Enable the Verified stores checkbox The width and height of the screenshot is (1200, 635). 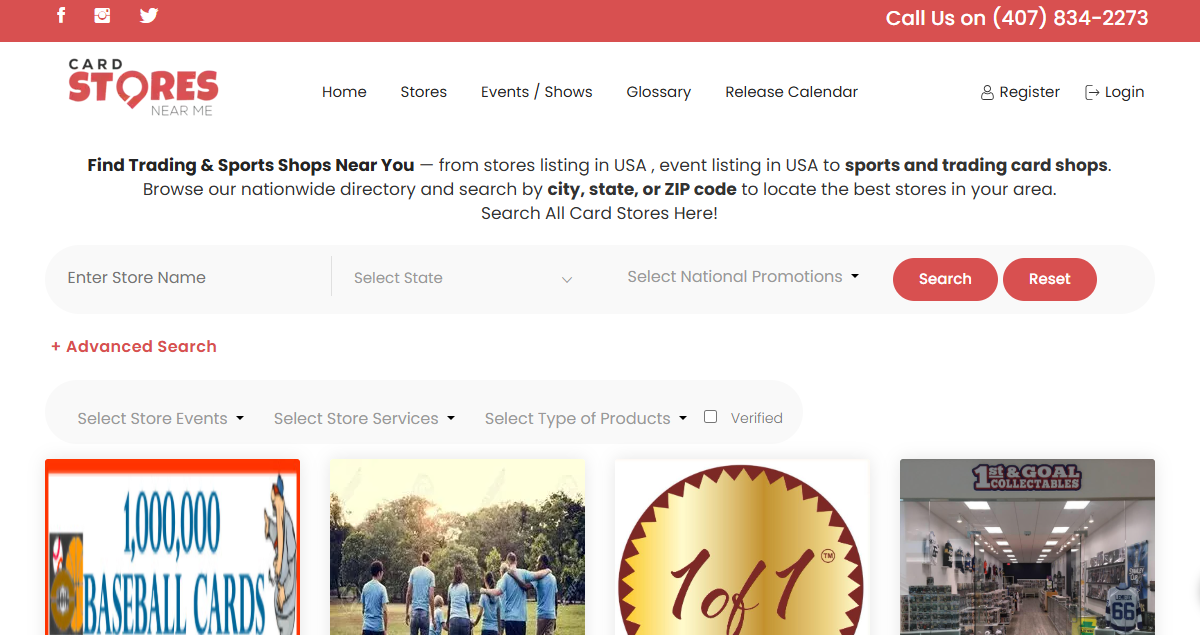[x=710, y=415]
